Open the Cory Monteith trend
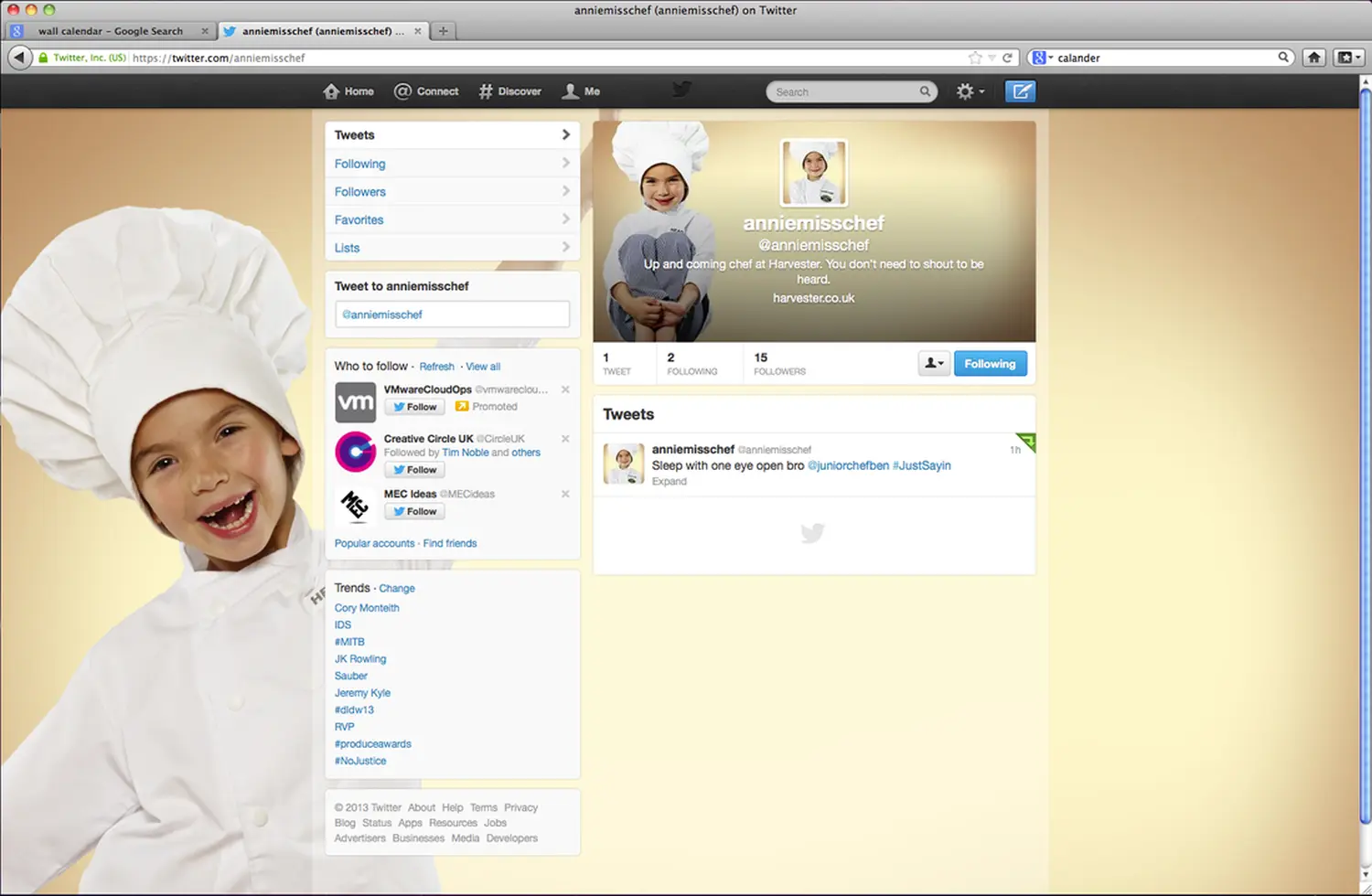The width and height of the screenshot is (1372, 896). 367,608
